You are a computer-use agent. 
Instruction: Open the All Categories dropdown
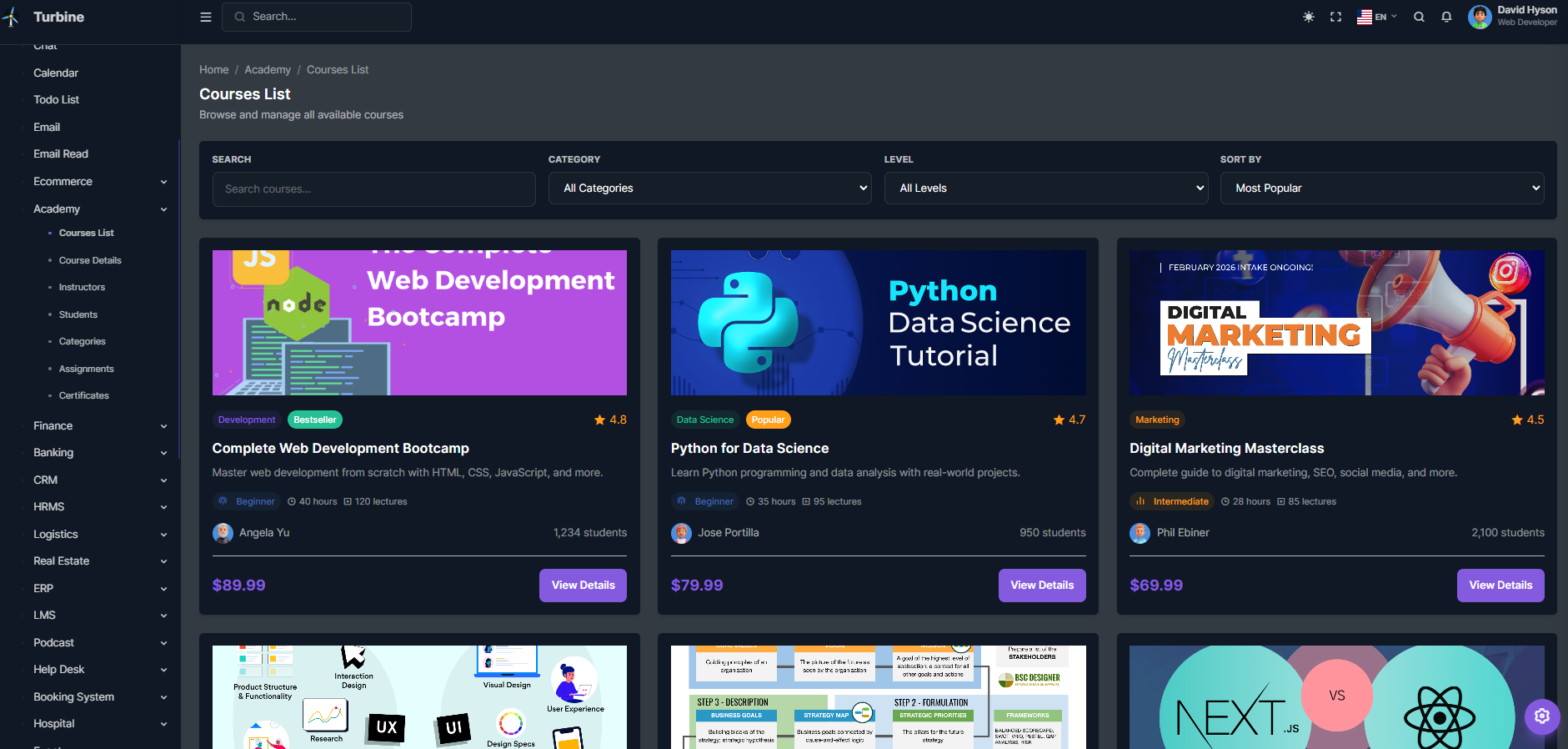(710, 189)
